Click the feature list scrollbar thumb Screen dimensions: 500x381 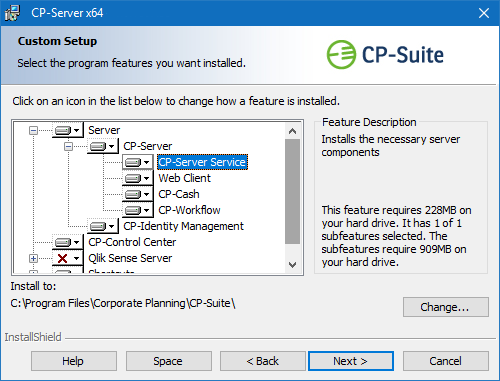click(293, 192)
